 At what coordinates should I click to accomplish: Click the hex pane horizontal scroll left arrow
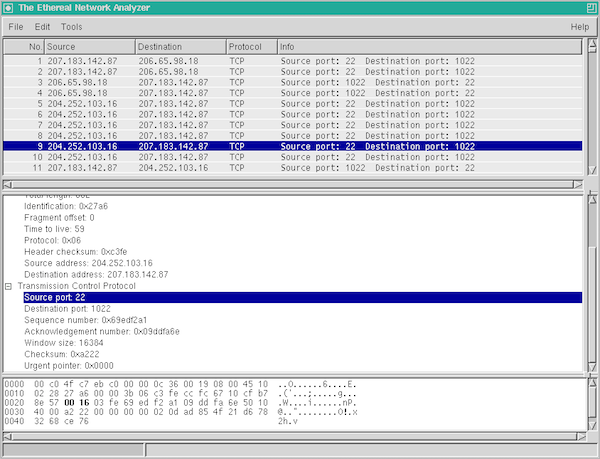pyautogui.click(x=8, y=436)
